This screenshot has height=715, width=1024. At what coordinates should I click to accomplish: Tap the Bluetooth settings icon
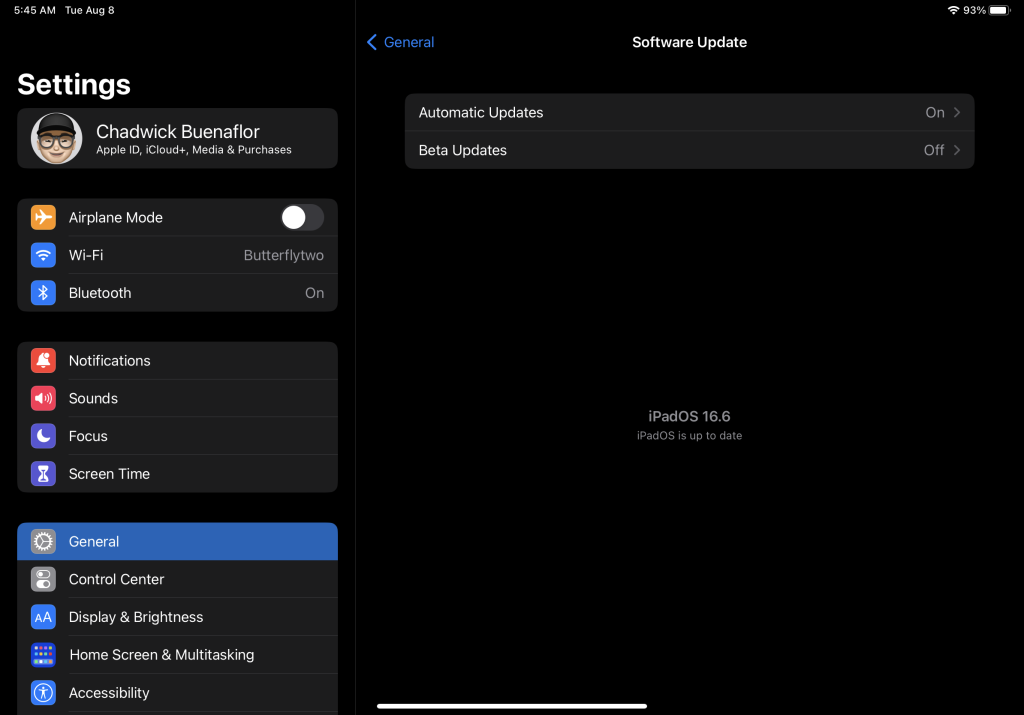click(43, 293)
